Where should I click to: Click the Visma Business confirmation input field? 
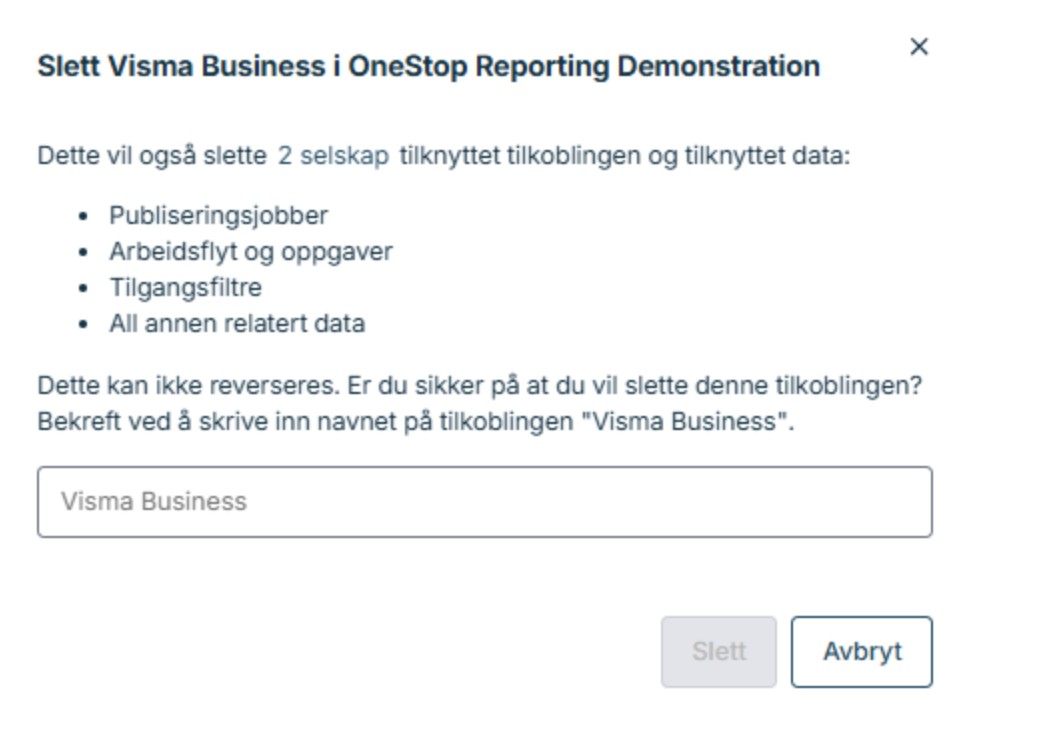[484, 501]
